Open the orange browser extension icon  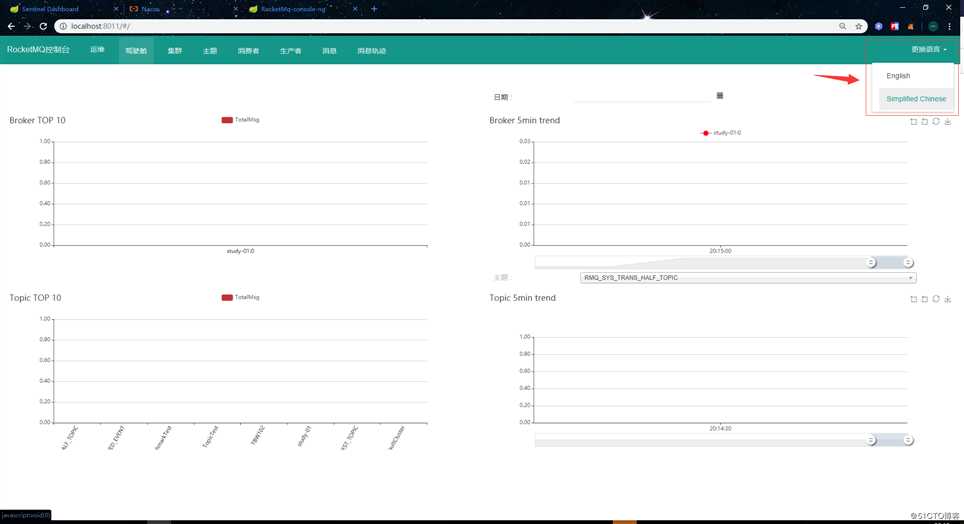[x=911, y=26]
